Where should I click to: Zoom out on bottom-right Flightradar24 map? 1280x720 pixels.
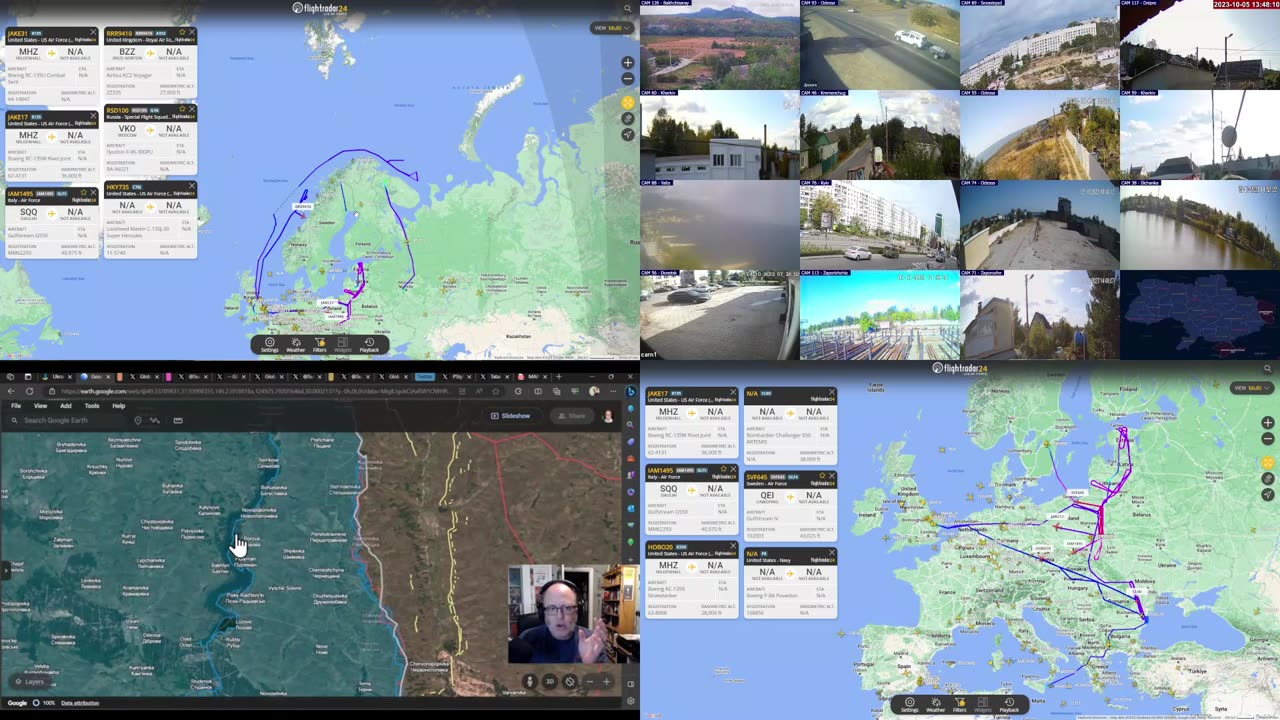1268,439
